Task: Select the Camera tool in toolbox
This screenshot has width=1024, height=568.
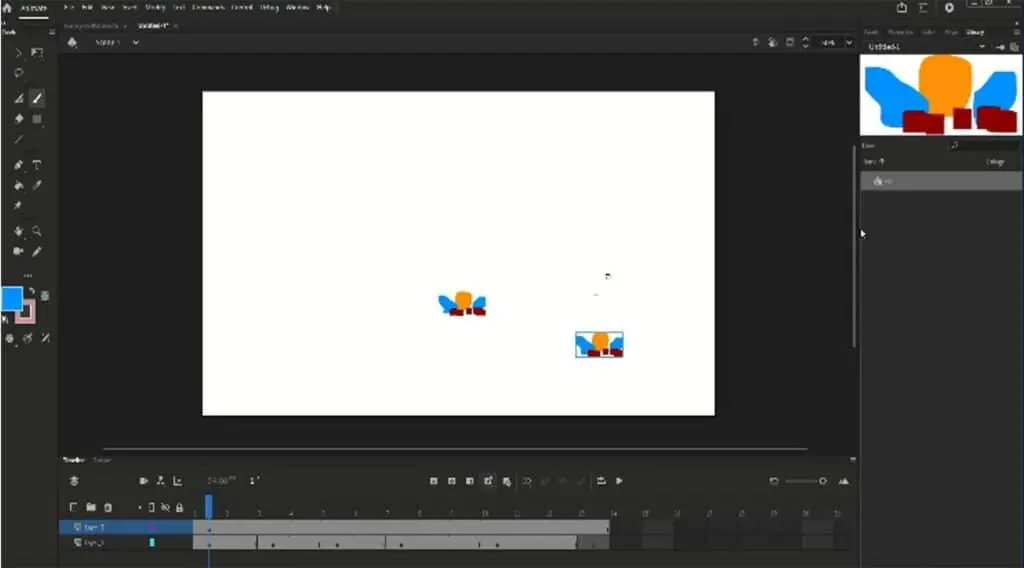Action: tap(18, 251)
